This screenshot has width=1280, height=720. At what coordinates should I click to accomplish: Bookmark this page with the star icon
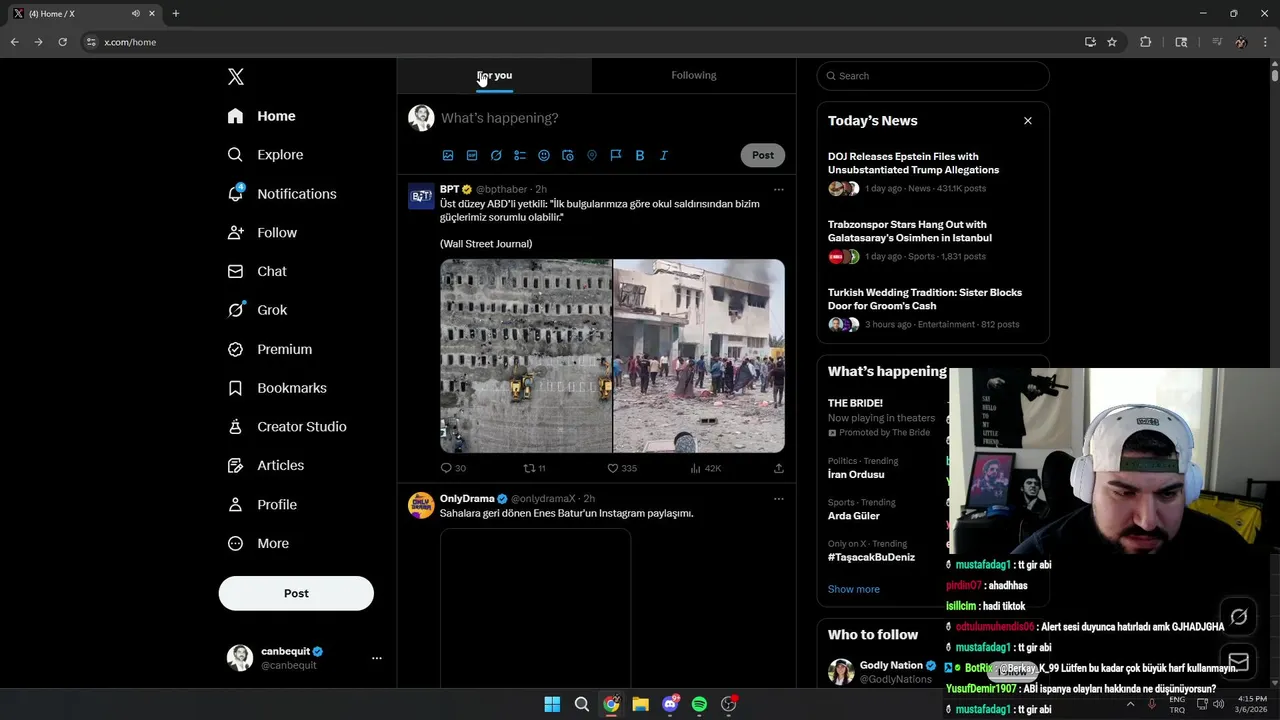[x=1112, y=42]
